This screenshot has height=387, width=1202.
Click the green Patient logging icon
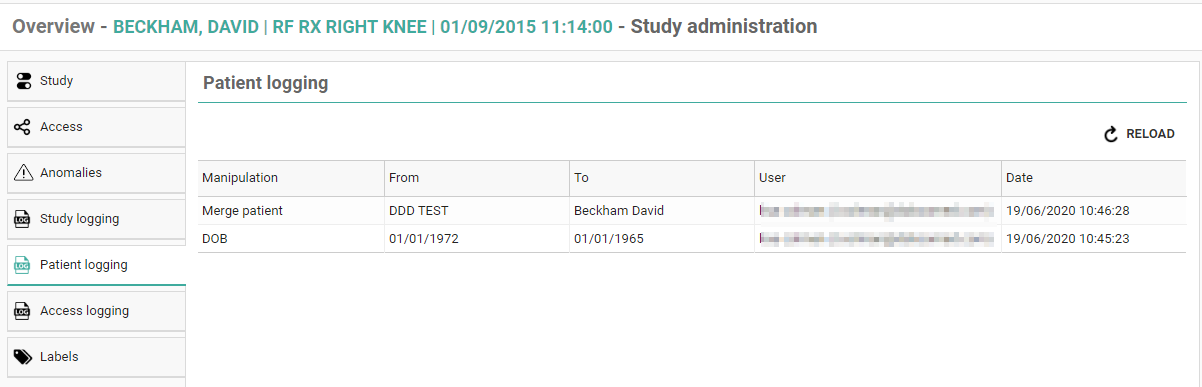click(23, 265)
